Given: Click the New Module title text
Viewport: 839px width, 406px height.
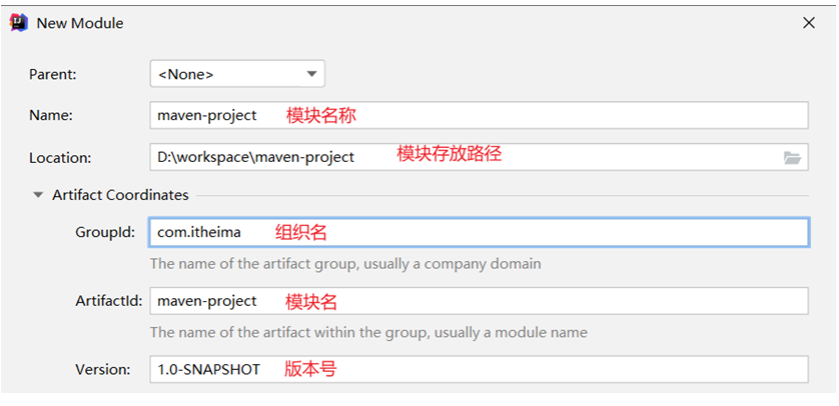Looking at the screenshot, I should [80, 23].
